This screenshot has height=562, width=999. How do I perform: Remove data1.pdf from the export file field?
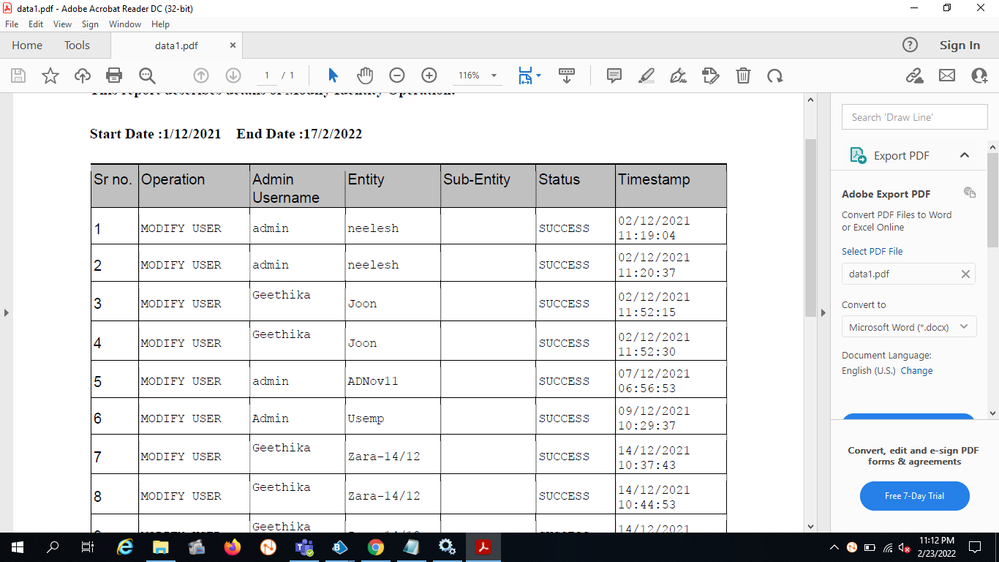click(x=965, y=274)
